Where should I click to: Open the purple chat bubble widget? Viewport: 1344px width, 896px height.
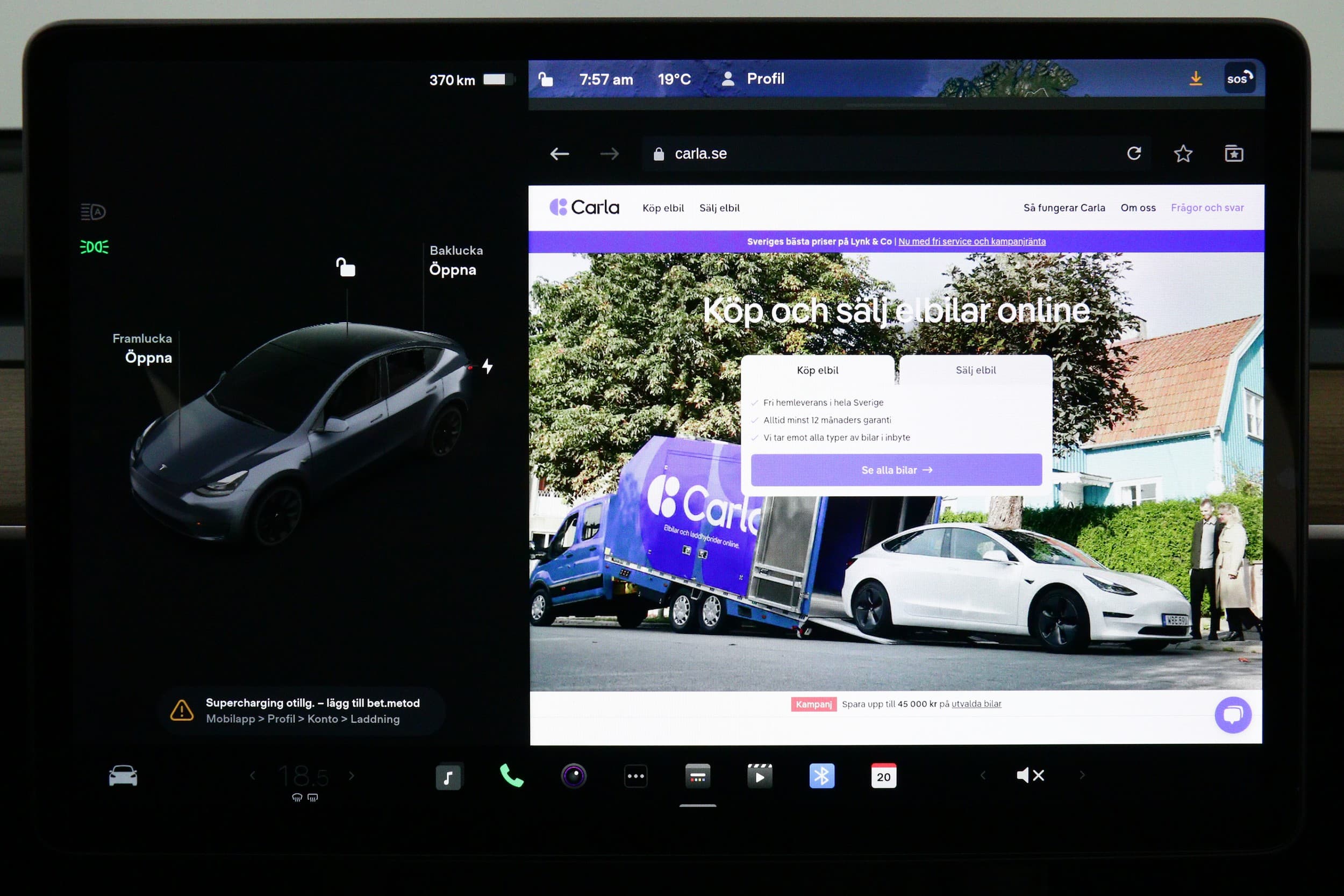(x=1233, y=715)
